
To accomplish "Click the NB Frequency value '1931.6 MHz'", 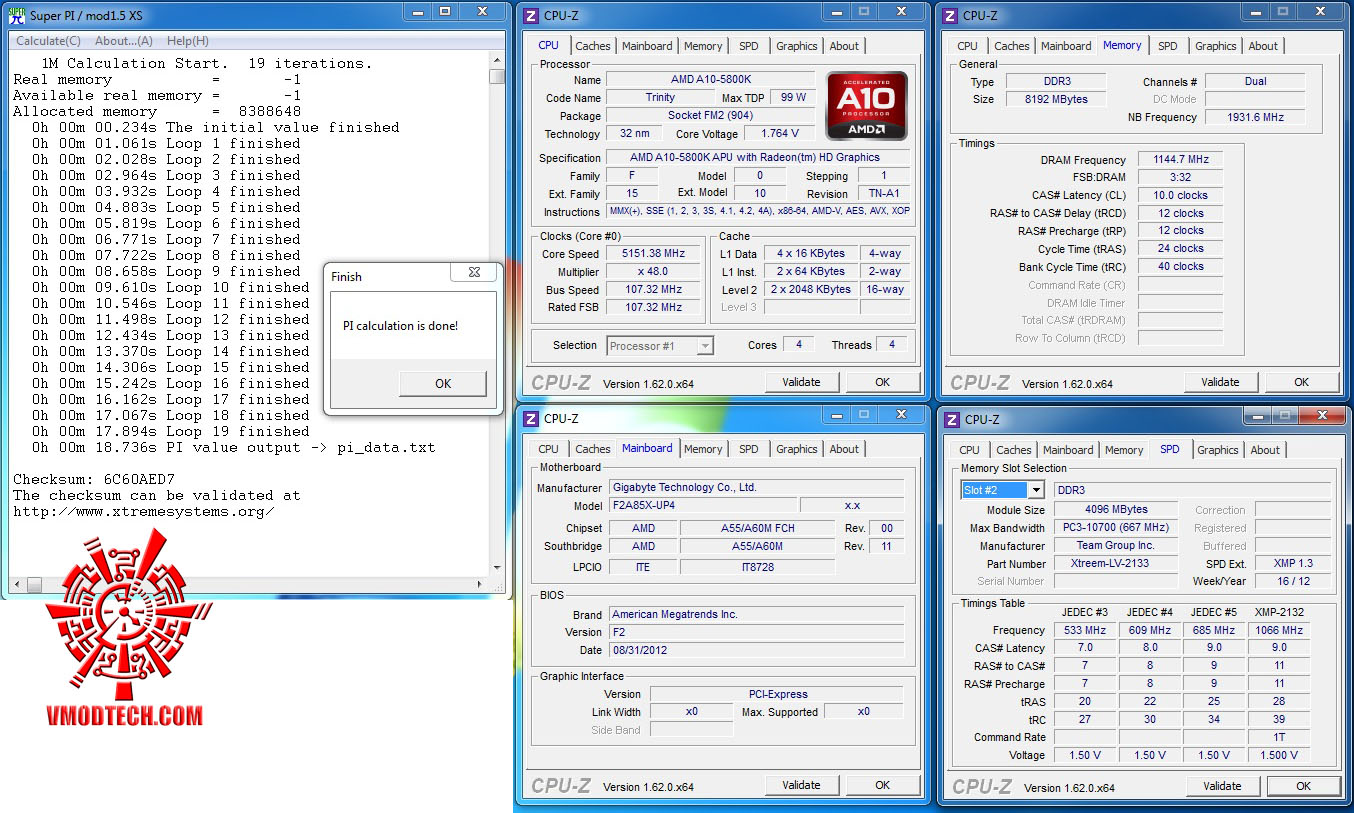I will (x=1255, y=118).
